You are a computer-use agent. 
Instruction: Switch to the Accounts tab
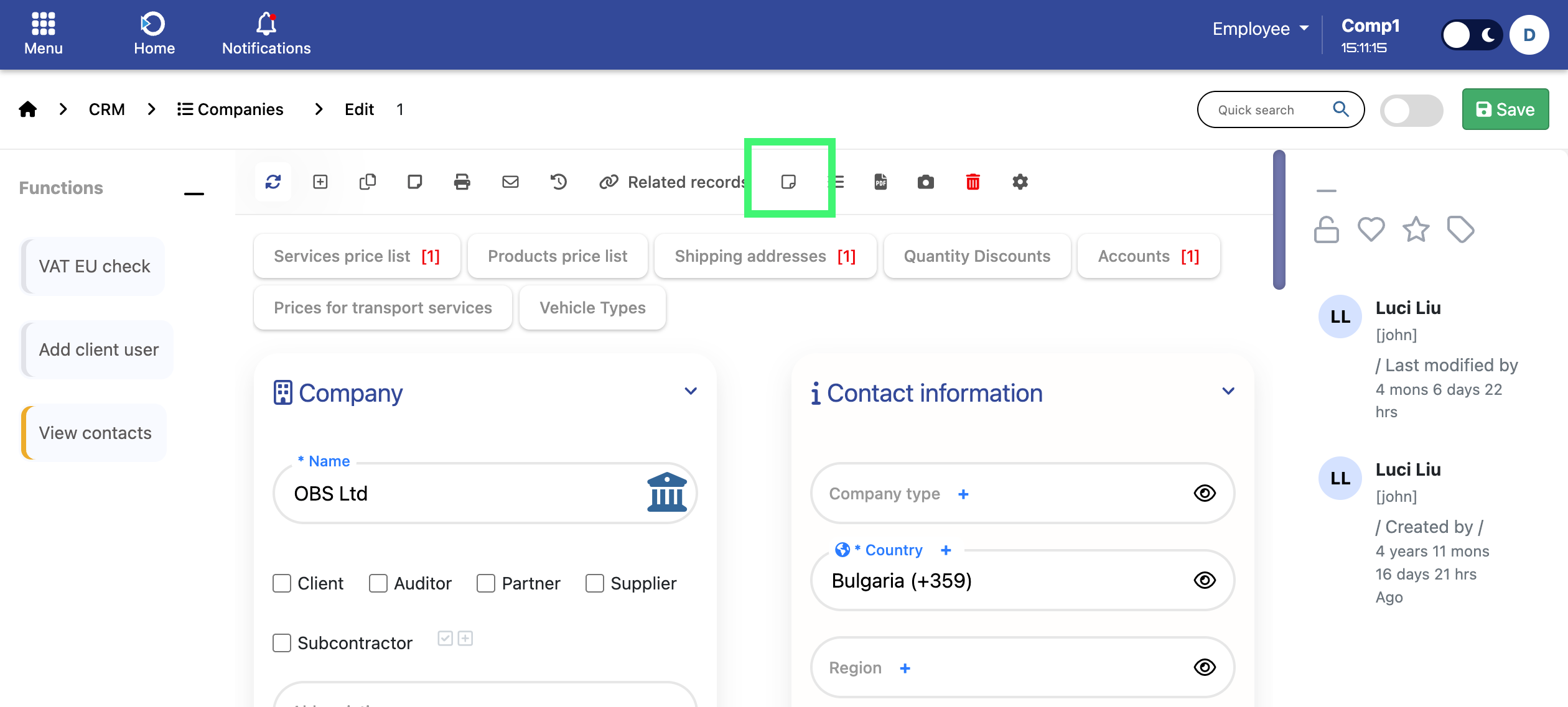point(1148,256)
